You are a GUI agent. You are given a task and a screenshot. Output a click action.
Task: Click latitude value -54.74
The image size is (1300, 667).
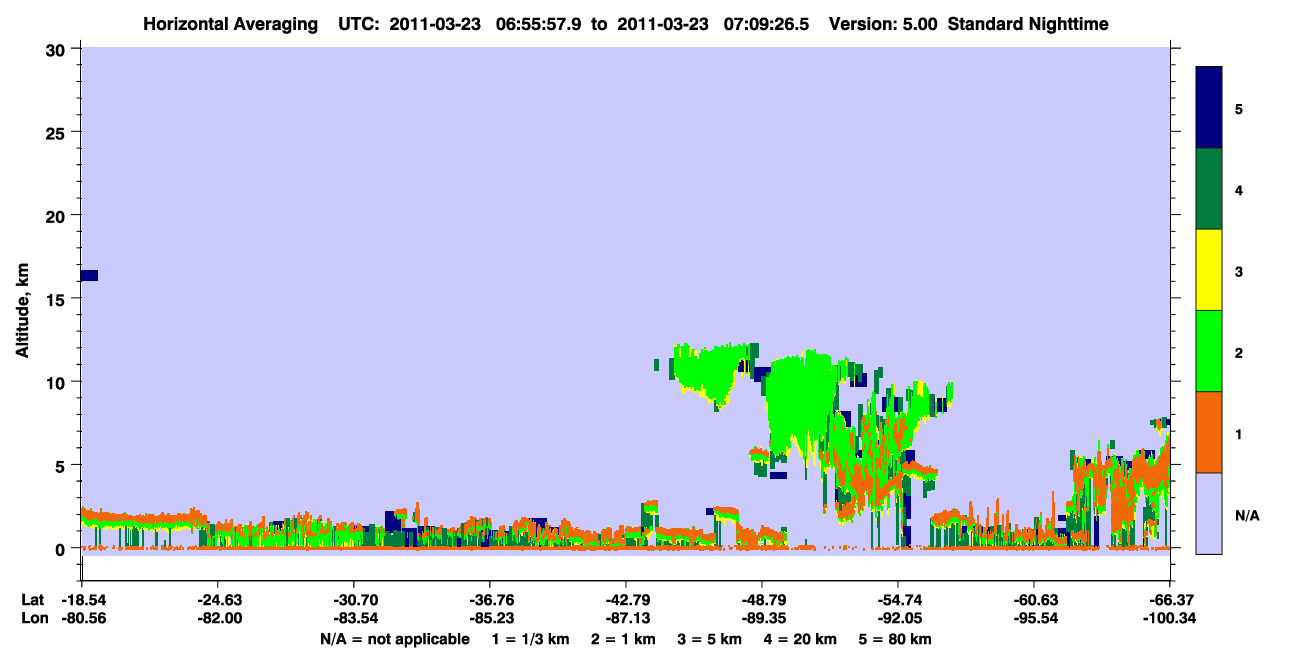point(898,600)
